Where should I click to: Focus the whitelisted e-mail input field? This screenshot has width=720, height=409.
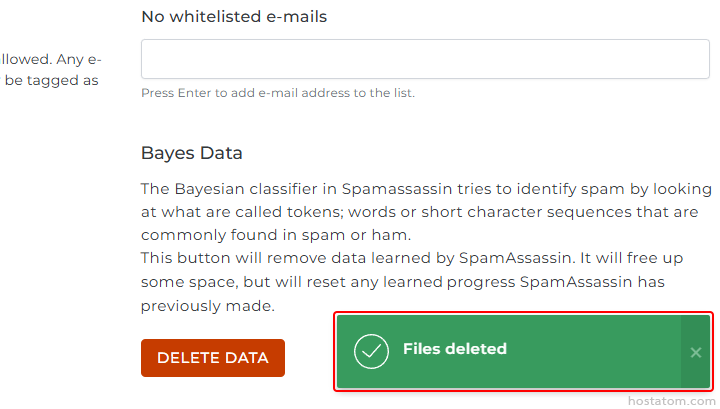[x=425, y=59]
